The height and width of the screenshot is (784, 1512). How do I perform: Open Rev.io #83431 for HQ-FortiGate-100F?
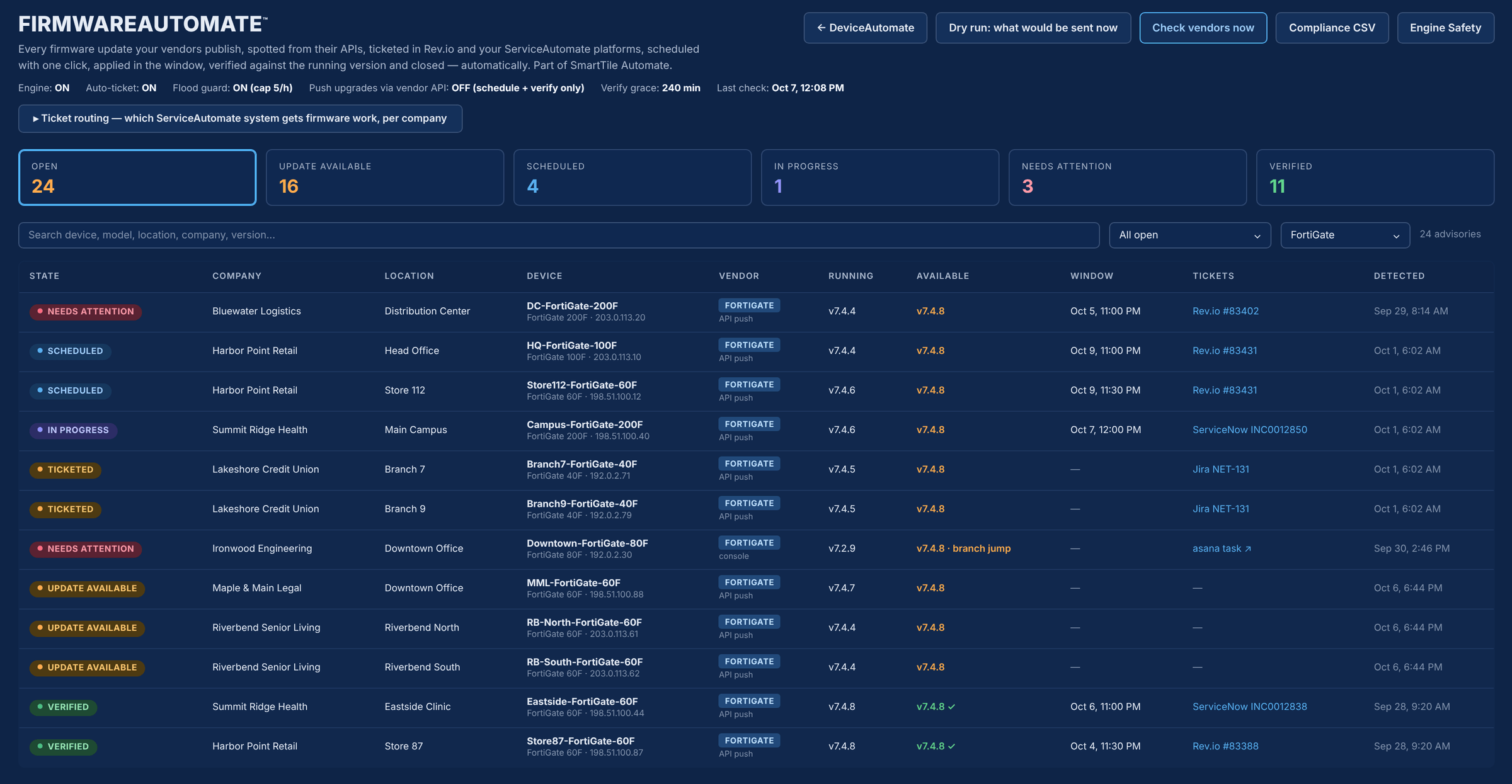pyautogui.click(x=1225, y=351)
